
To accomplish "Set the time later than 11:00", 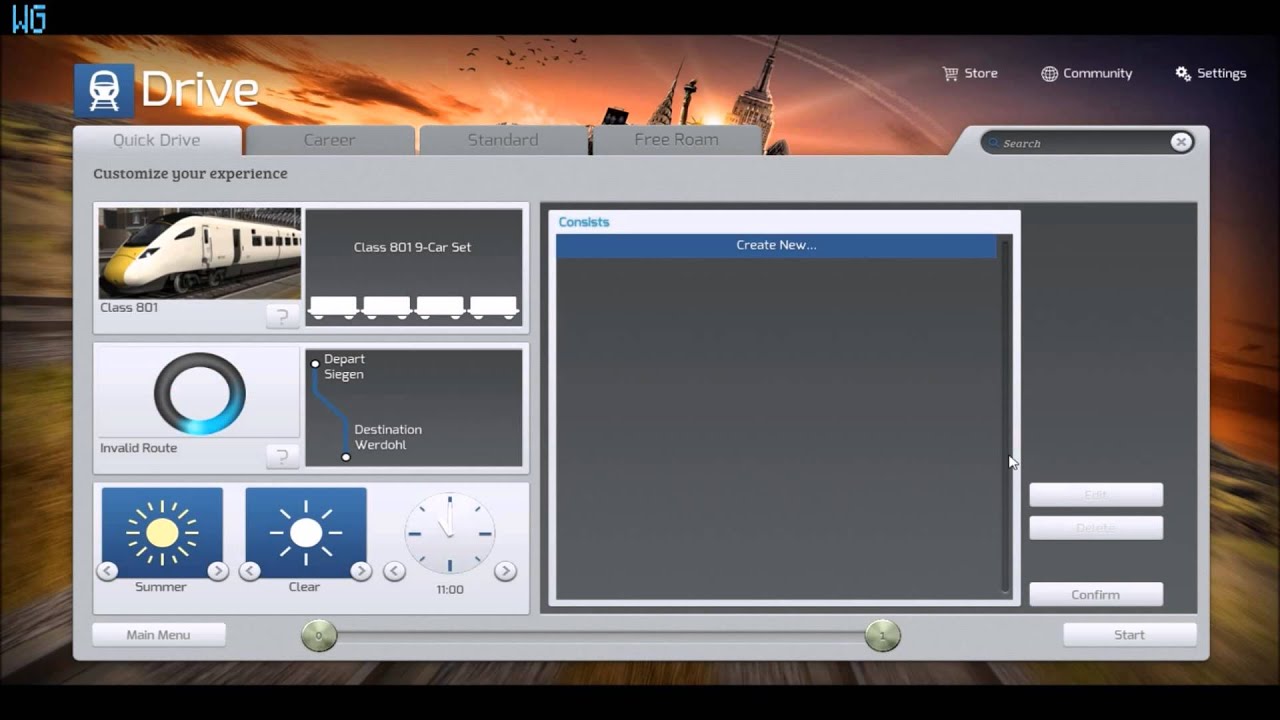I will (505, 571).
